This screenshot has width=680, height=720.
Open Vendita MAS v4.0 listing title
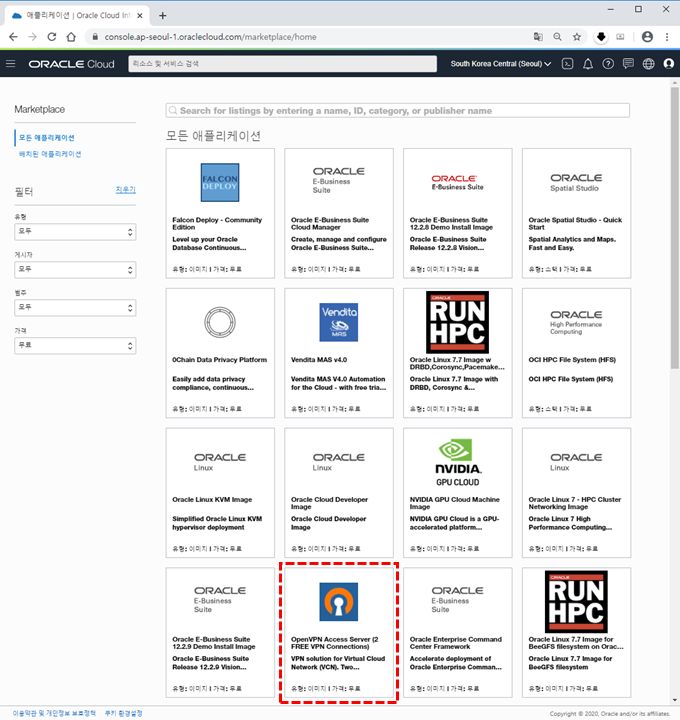(319, 360)
